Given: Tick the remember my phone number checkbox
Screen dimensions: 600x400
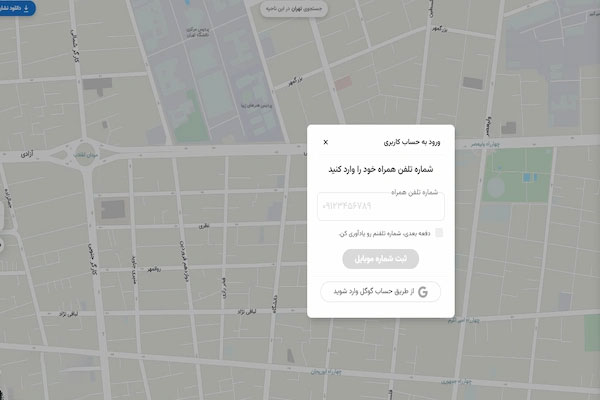Looking at the screenshot, I should pos(439,233).
